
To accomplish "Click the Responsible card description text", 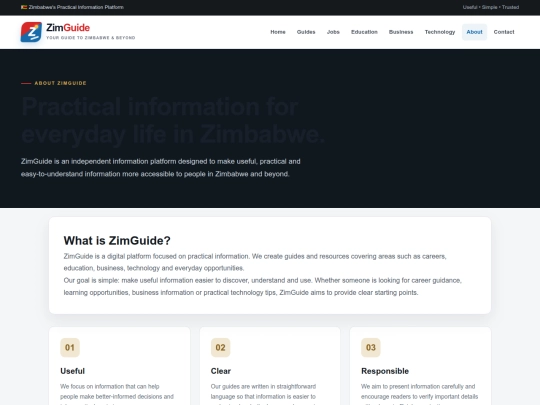I will coord(419,394).
